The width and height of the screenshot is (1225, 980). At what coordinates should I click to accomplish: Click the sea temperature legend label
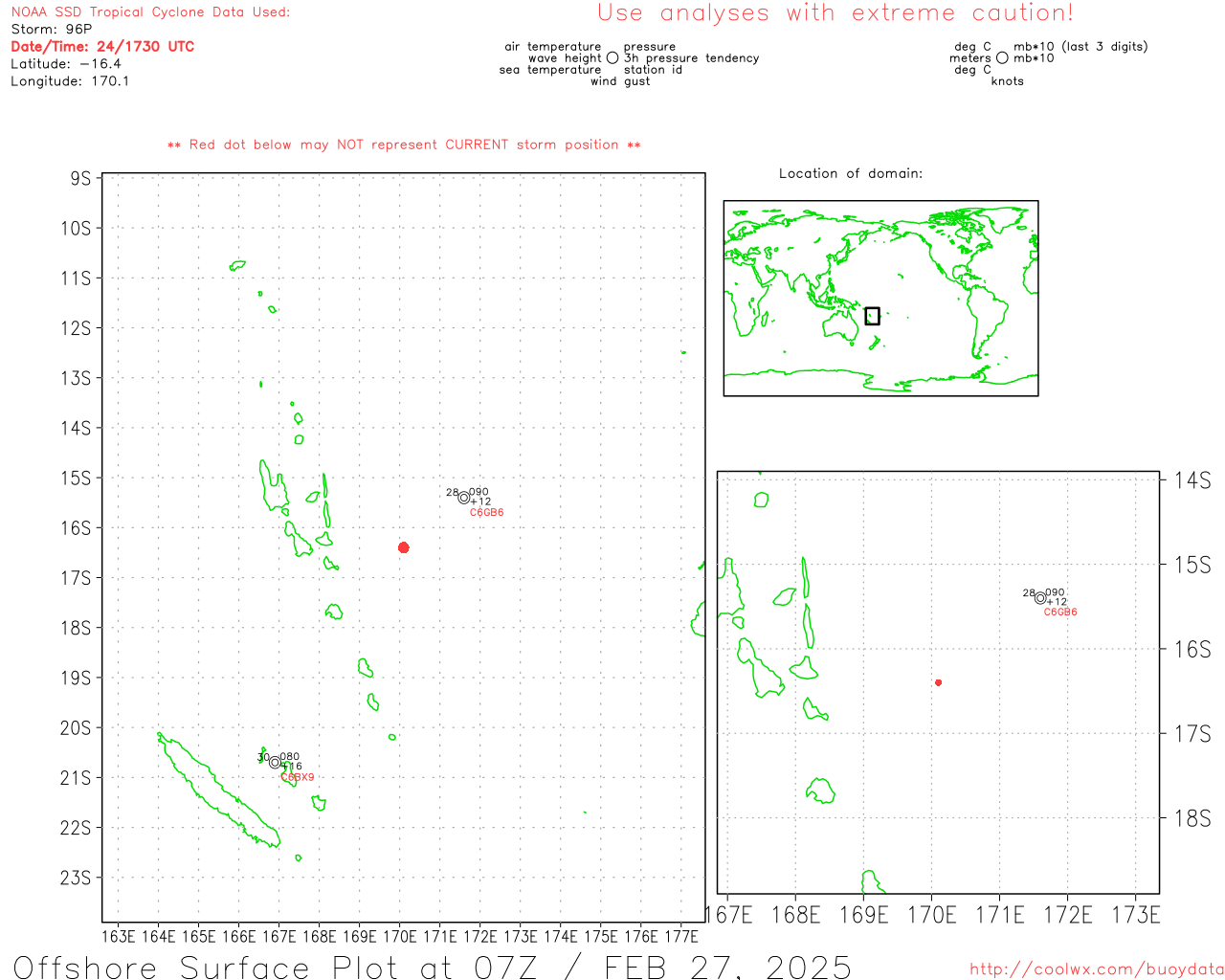[x=550, y=69]
